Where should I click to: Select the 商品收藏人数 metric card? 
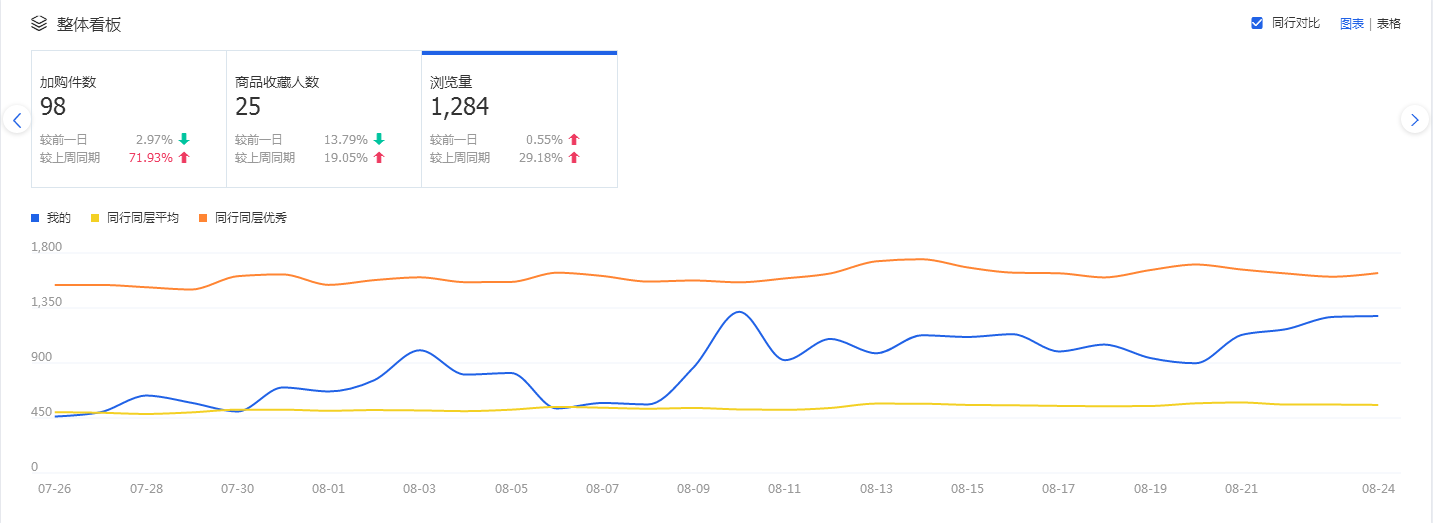click(x=324, y=119)
